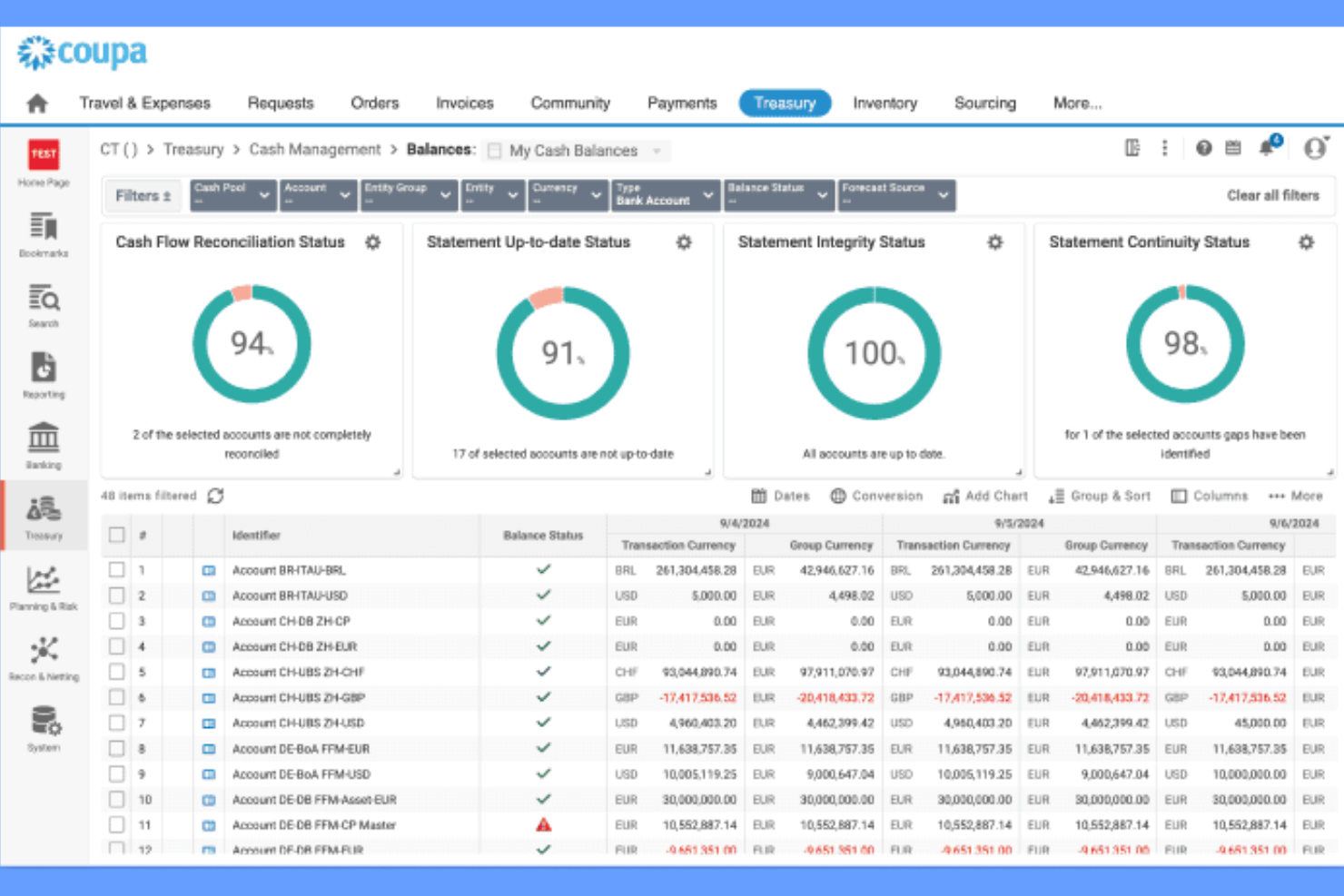The width and height of the screenshot is (1344, 896).
Task: Check the row for Account BR-ITAU-BRL
Action: tap(116, 570)
